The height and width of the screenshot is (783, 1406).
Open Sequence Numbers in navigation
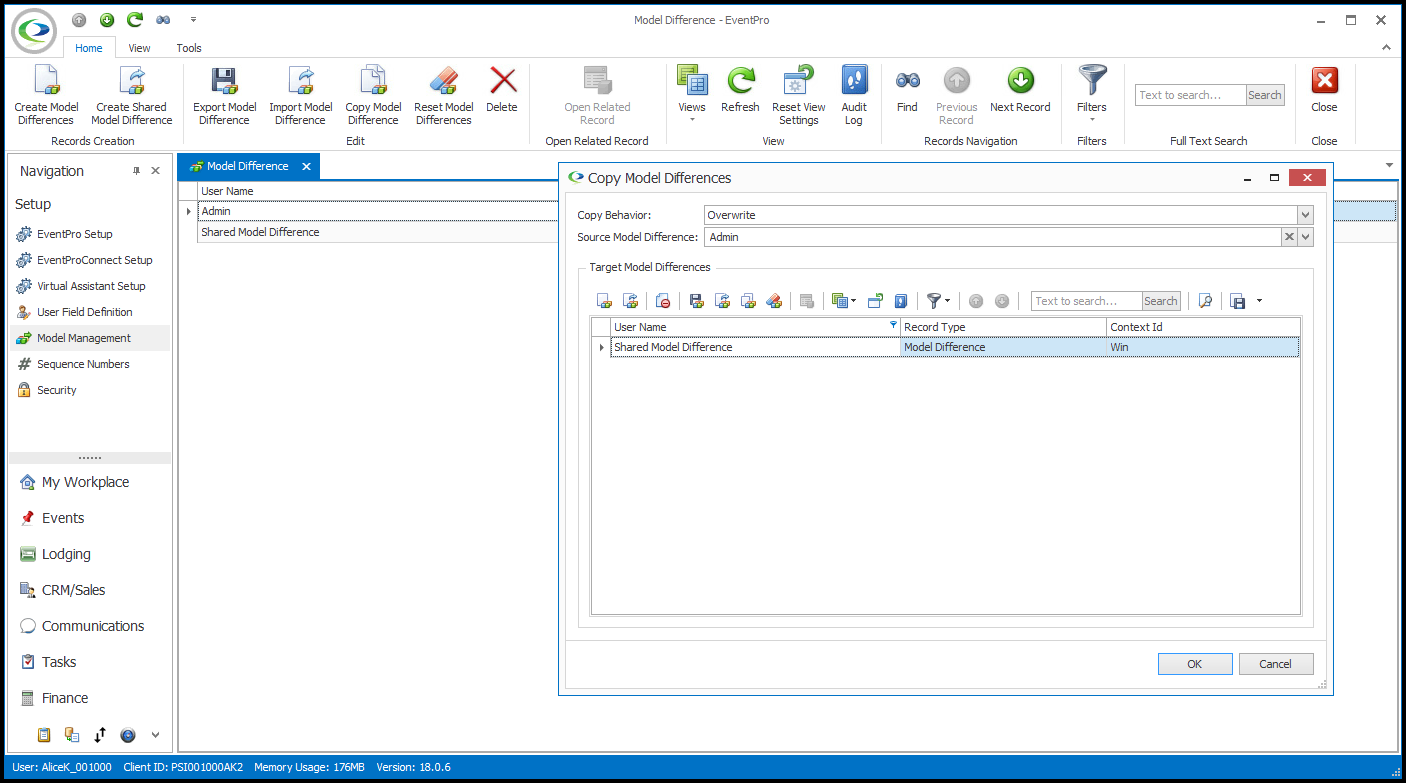[x=83, y=364]
